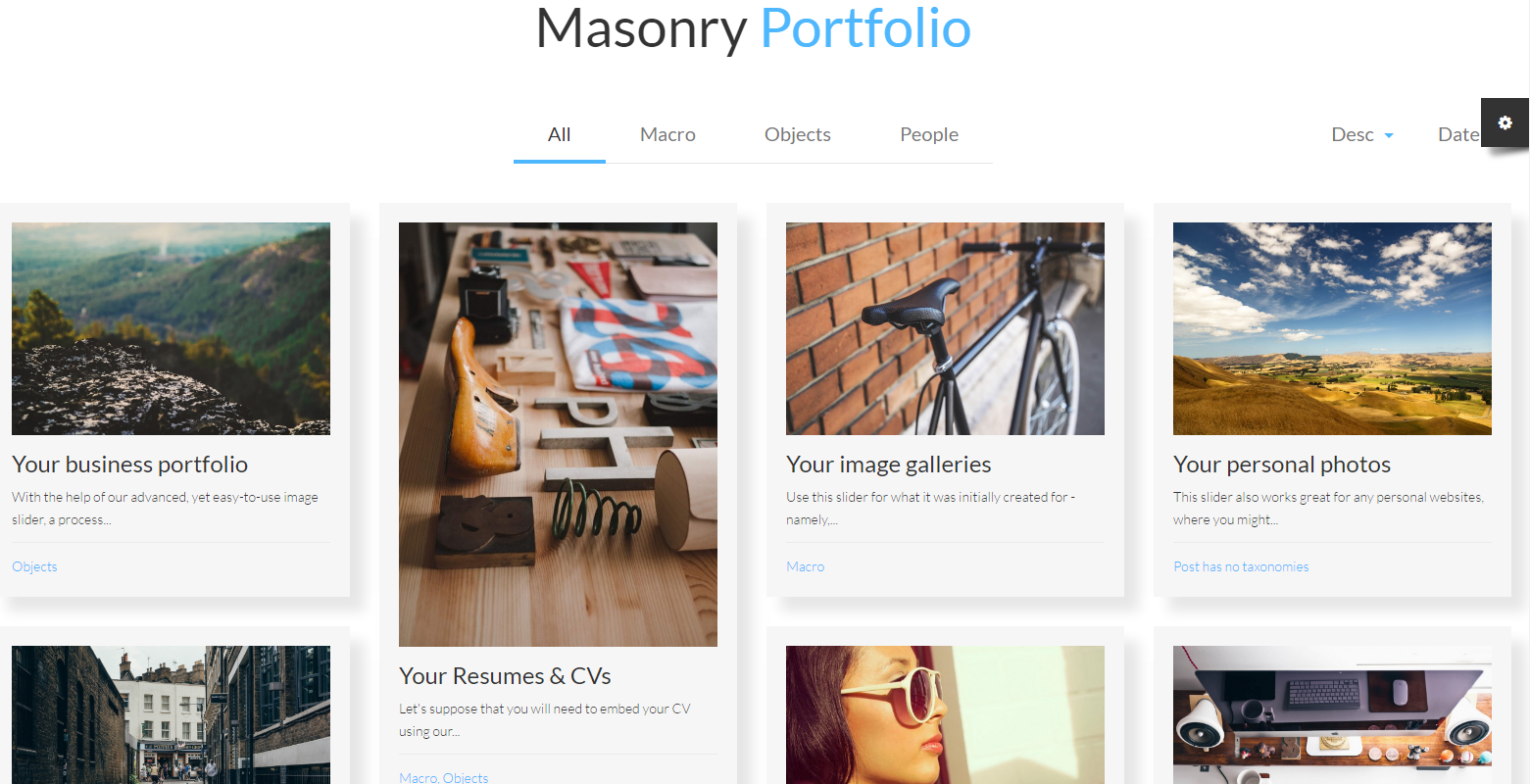The height and width of the screenshot is (784, 1530).
Task: Select the All filter tab
Action: (560, 135)
